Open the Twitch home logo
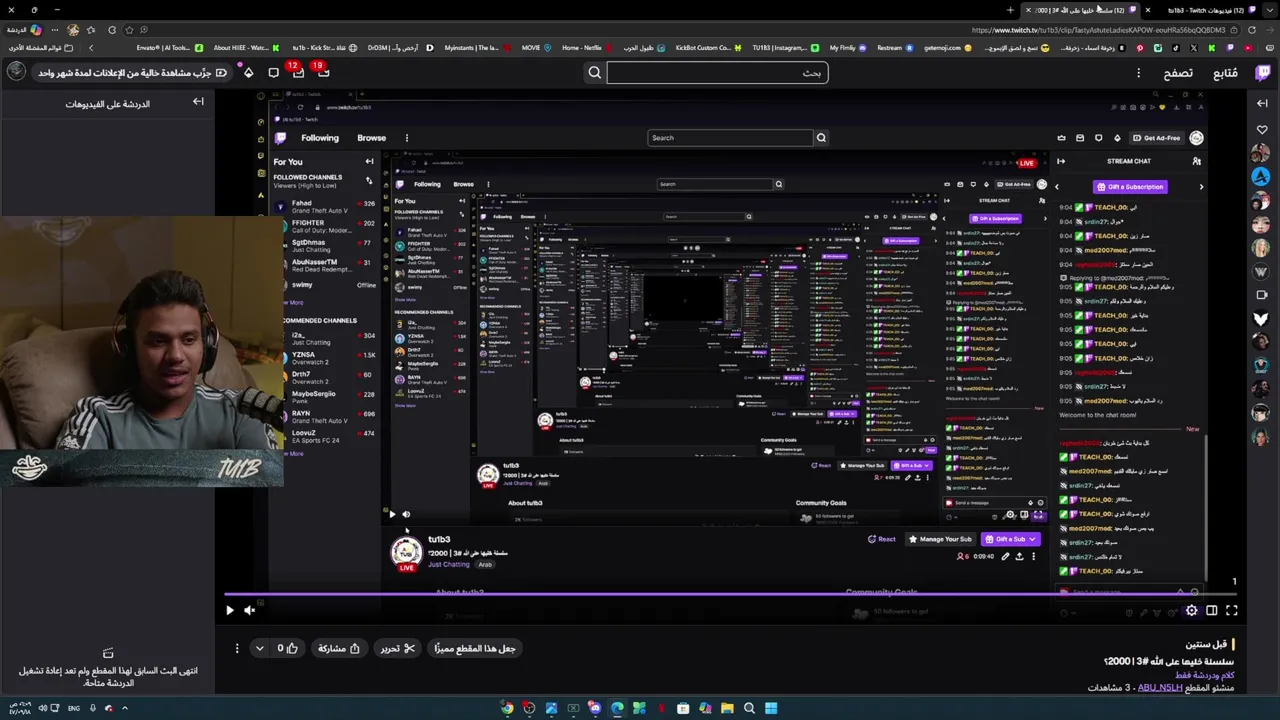 coord(1263,72)
